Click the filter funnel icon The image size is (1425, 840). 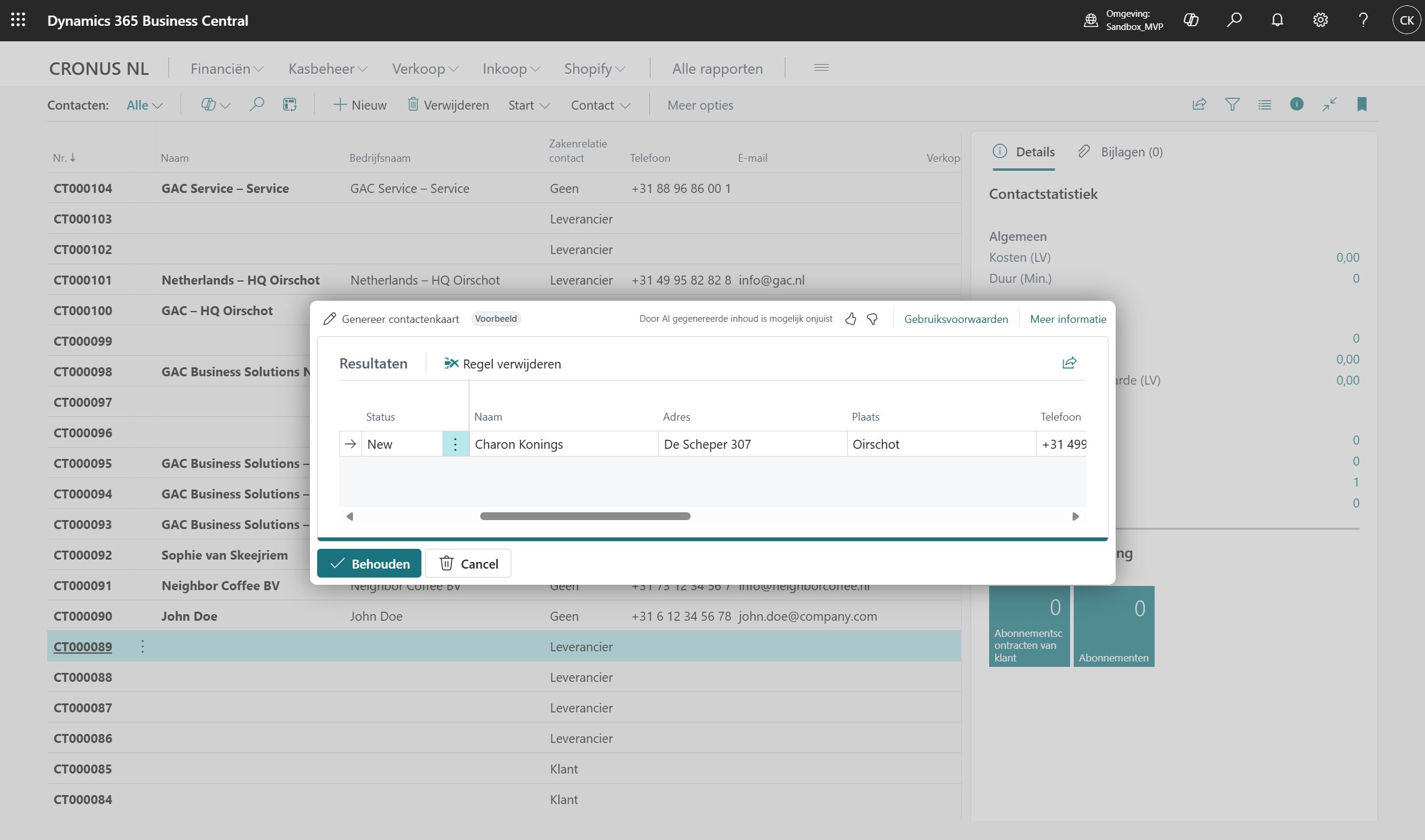[x=1232, y=105]
